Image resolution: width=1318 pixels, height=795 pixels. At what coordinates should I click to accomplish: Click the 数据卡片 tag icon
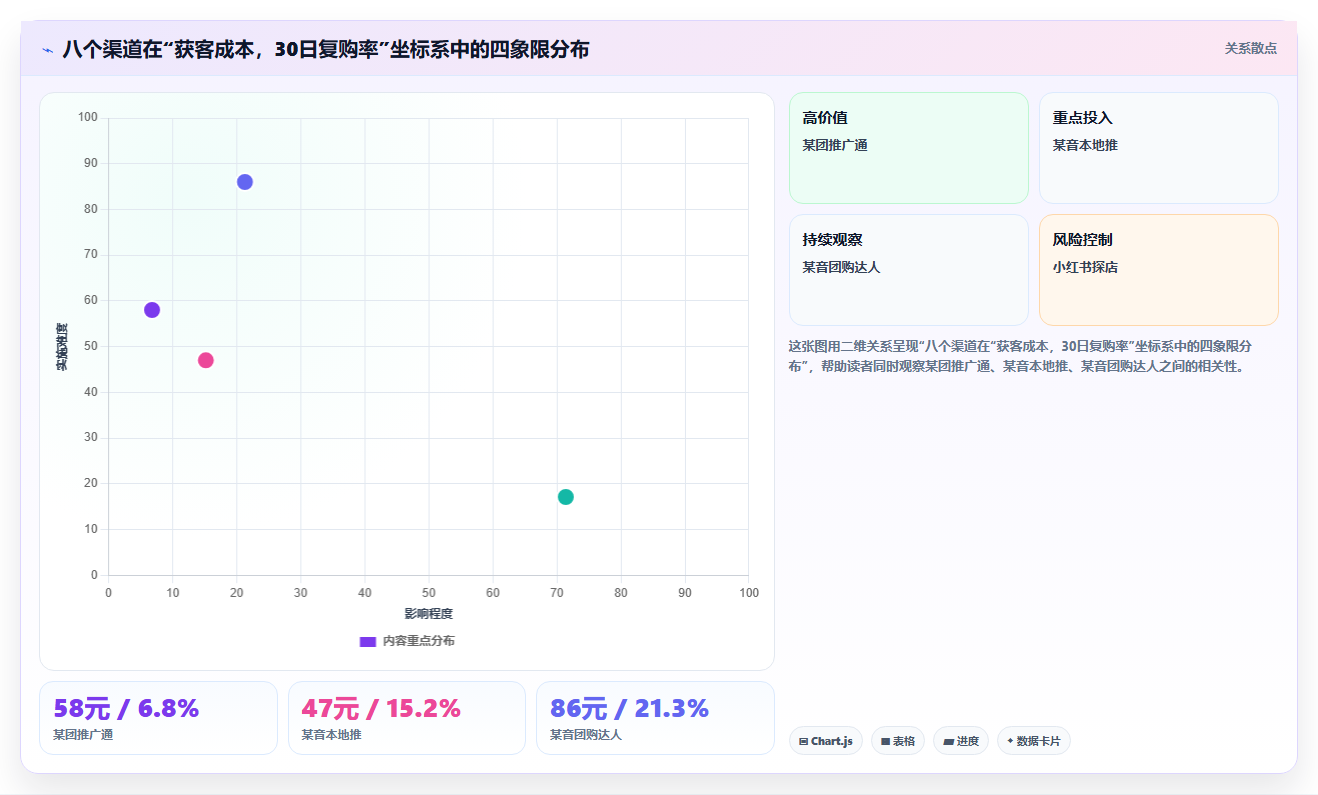click(x=1010, y=741)
